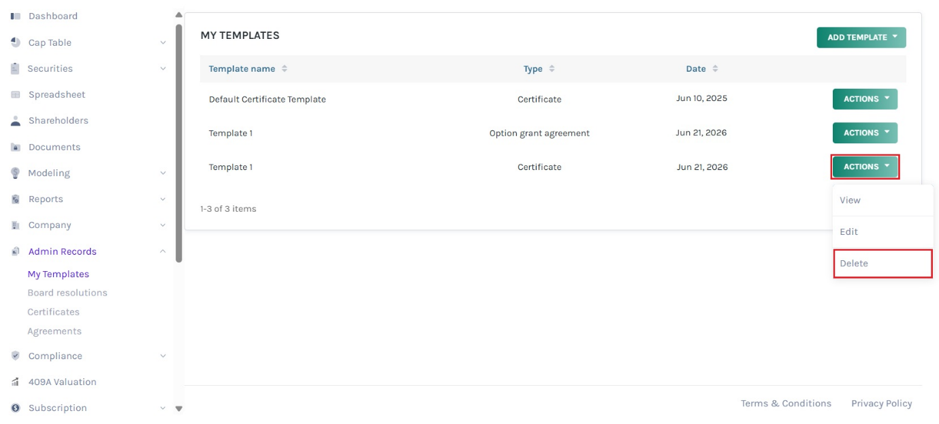939x424 pixels.
Task: Sort by Type column arrows
Action: pos(552,69)
